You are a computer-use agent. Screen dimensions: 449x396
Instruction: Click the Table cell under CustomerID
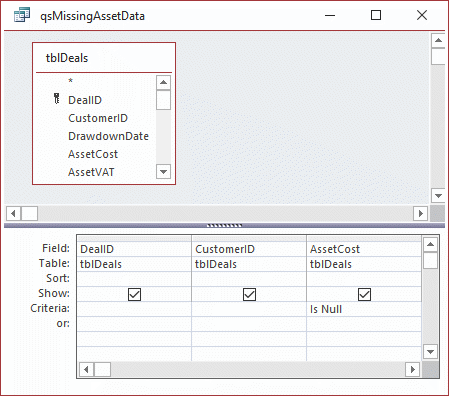tap(249, 264)
